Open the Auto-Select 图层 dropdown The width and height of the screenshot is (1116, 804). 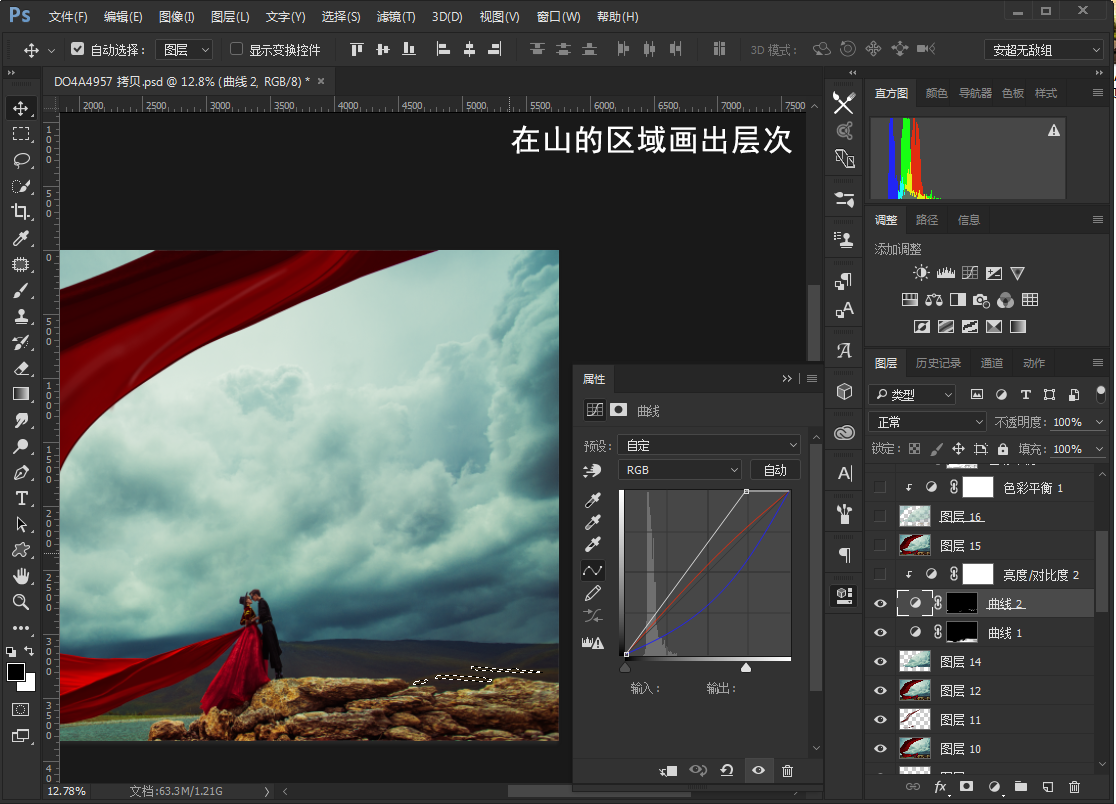[184, 50]
